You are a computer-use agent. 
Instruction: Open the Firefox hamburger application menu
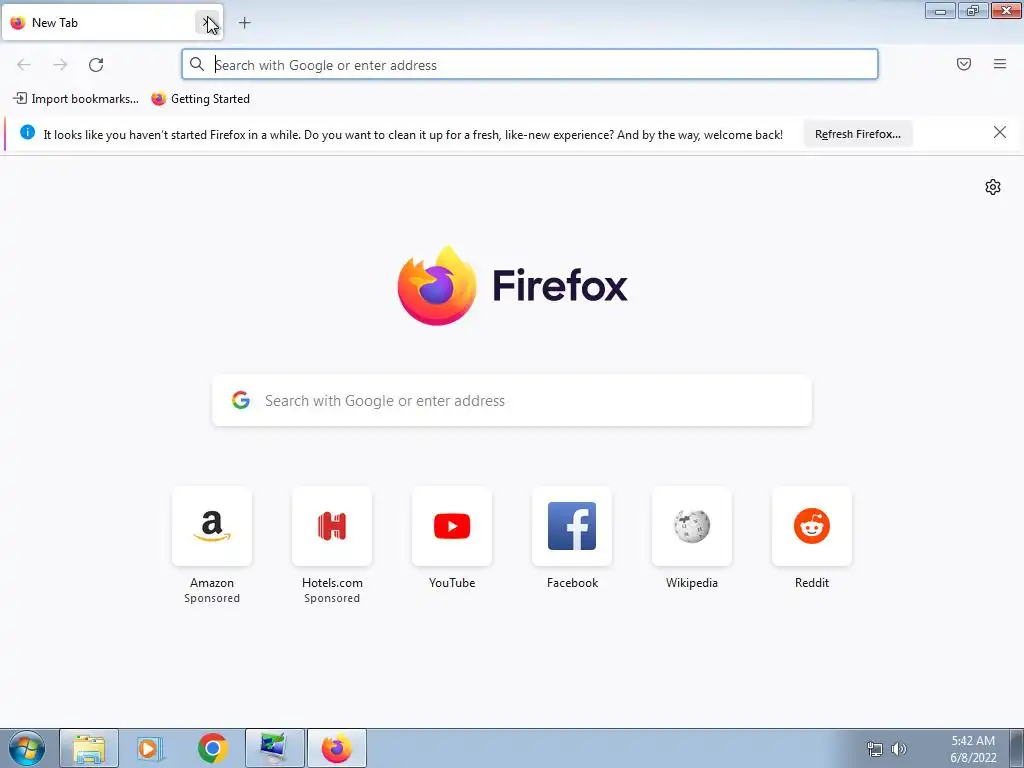pos(1000,64)
